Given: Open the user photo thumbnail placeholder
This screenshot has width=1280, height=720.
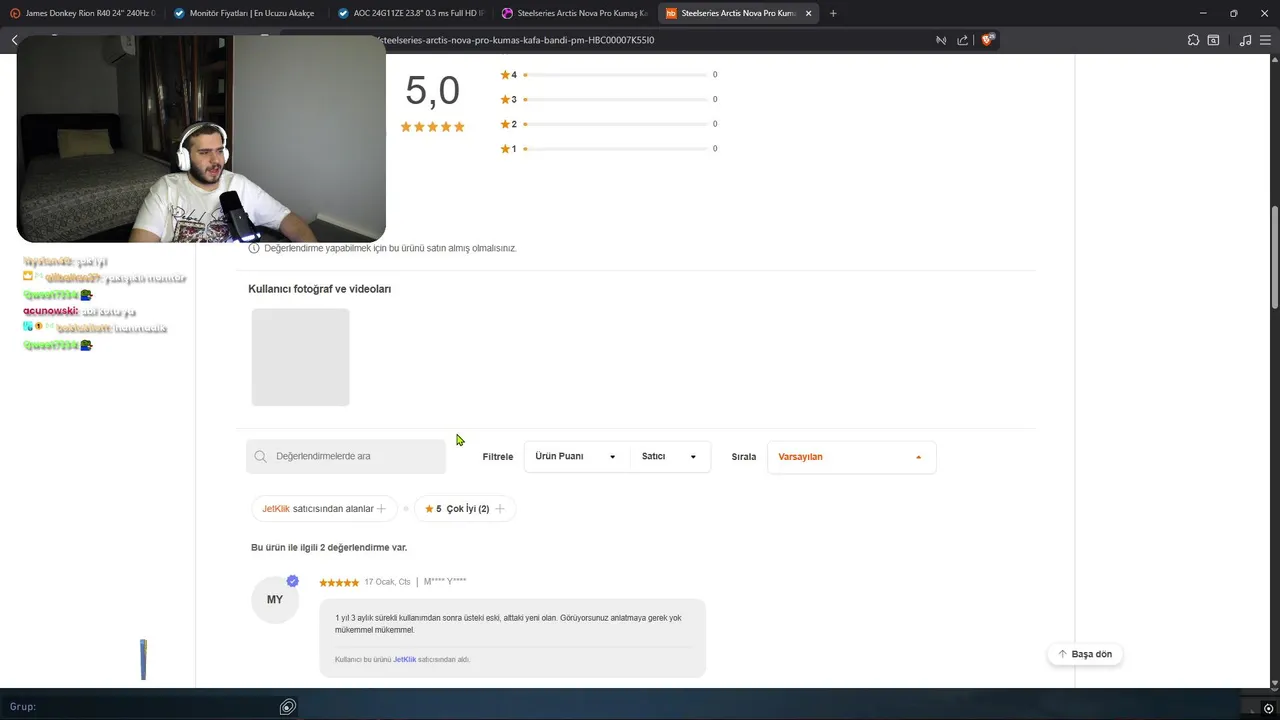Looking at the screenshot, I should tap(300, 357).
